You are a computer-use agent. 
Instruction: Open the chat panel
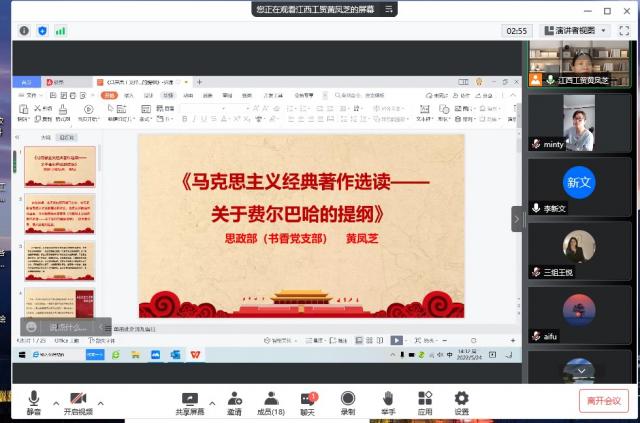click(308, 400)
